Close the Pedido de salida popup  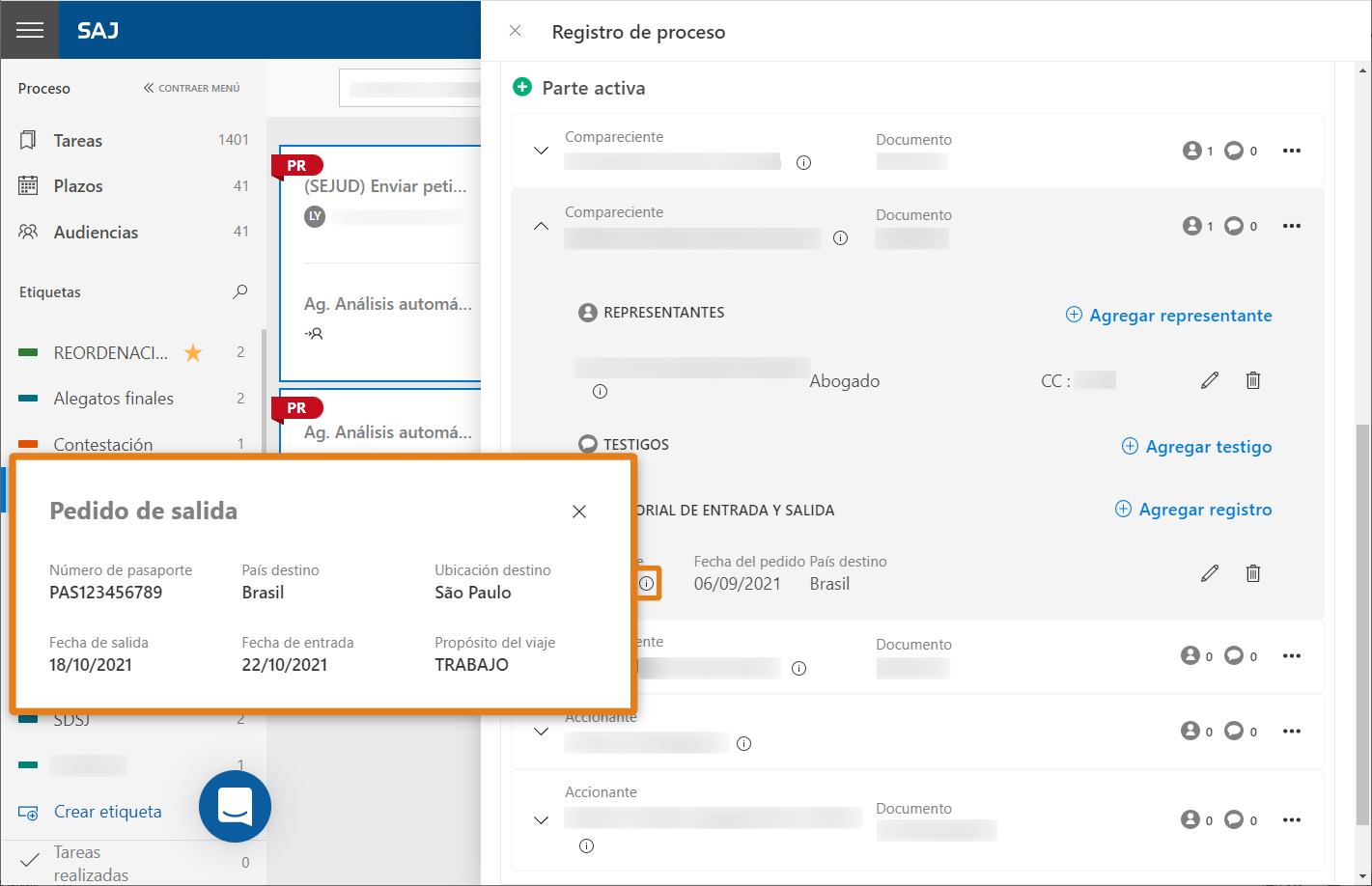579,512
